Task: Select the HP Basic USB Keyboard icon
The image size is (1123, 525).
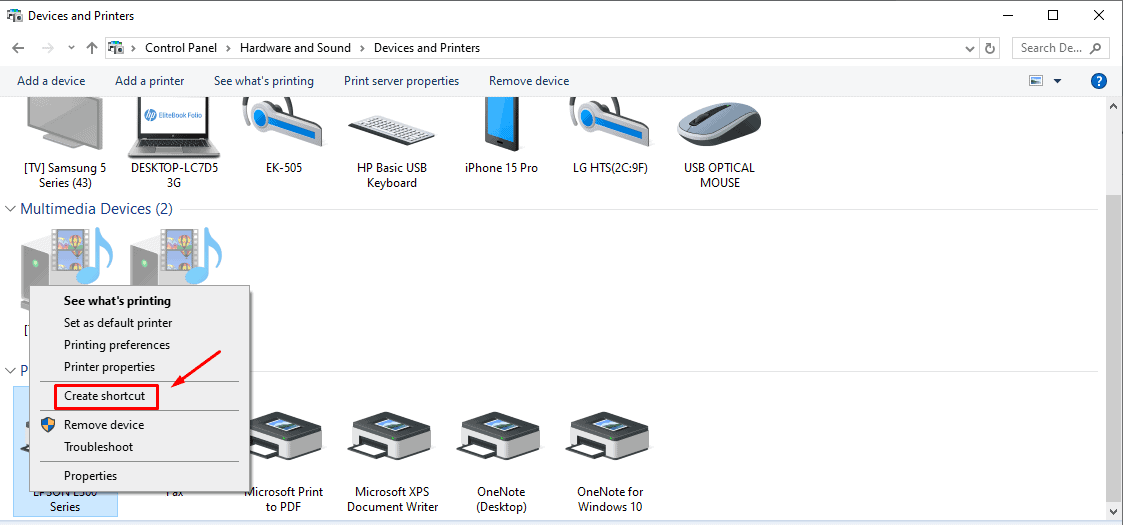Action: point(392,127)
